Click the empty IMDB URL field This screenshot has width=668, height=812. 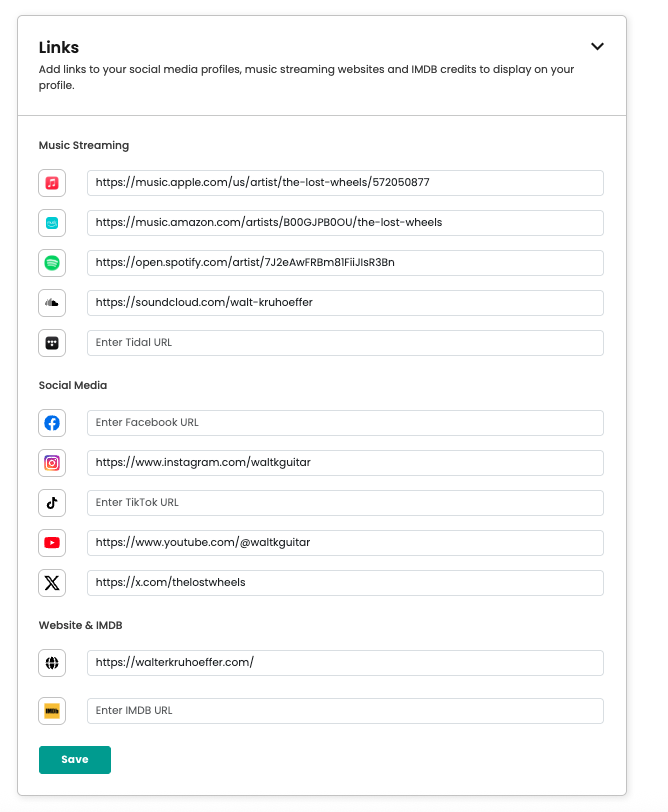(x=345, y=711)
